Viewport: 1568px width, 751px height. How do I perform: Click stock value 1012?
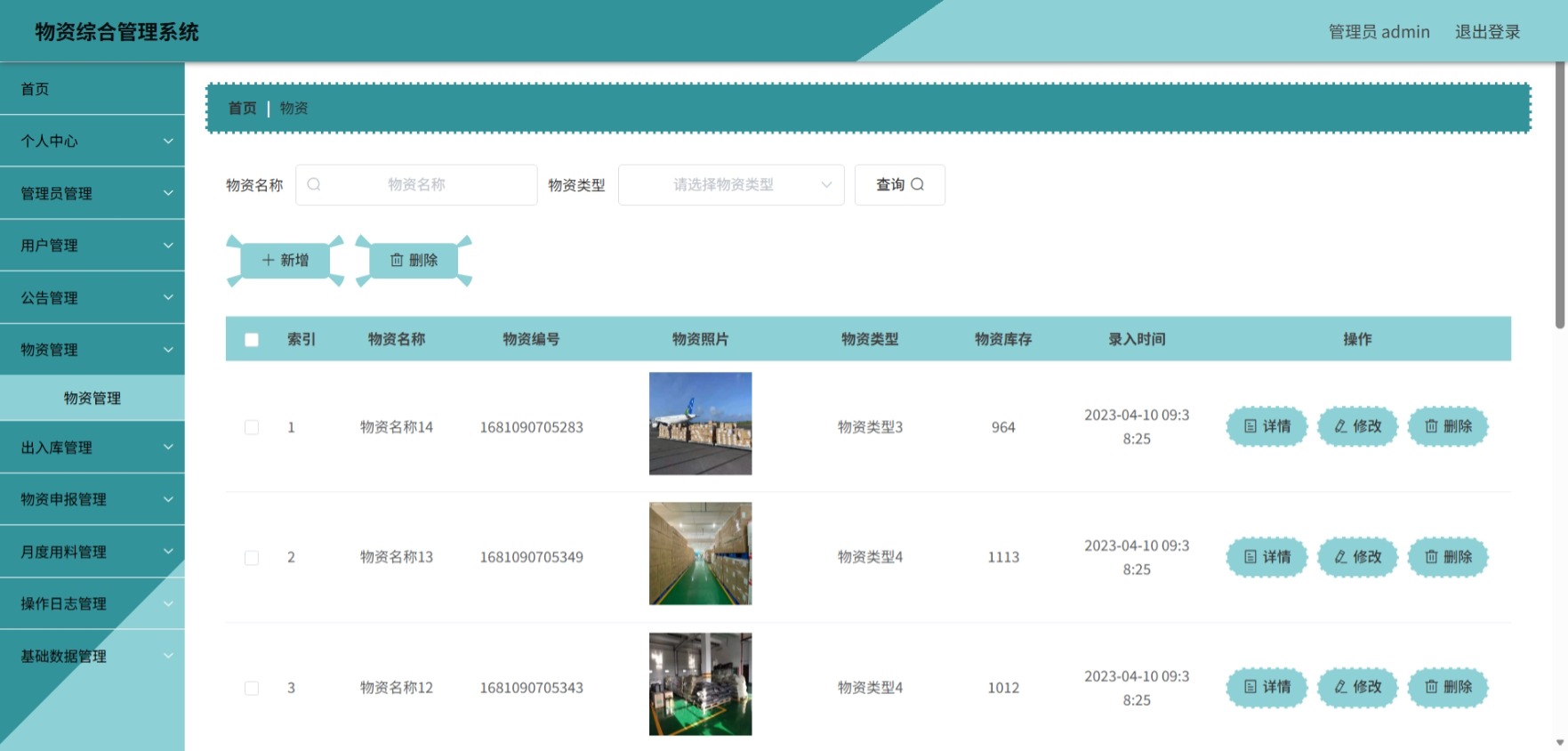click(x=1003, y=688)
